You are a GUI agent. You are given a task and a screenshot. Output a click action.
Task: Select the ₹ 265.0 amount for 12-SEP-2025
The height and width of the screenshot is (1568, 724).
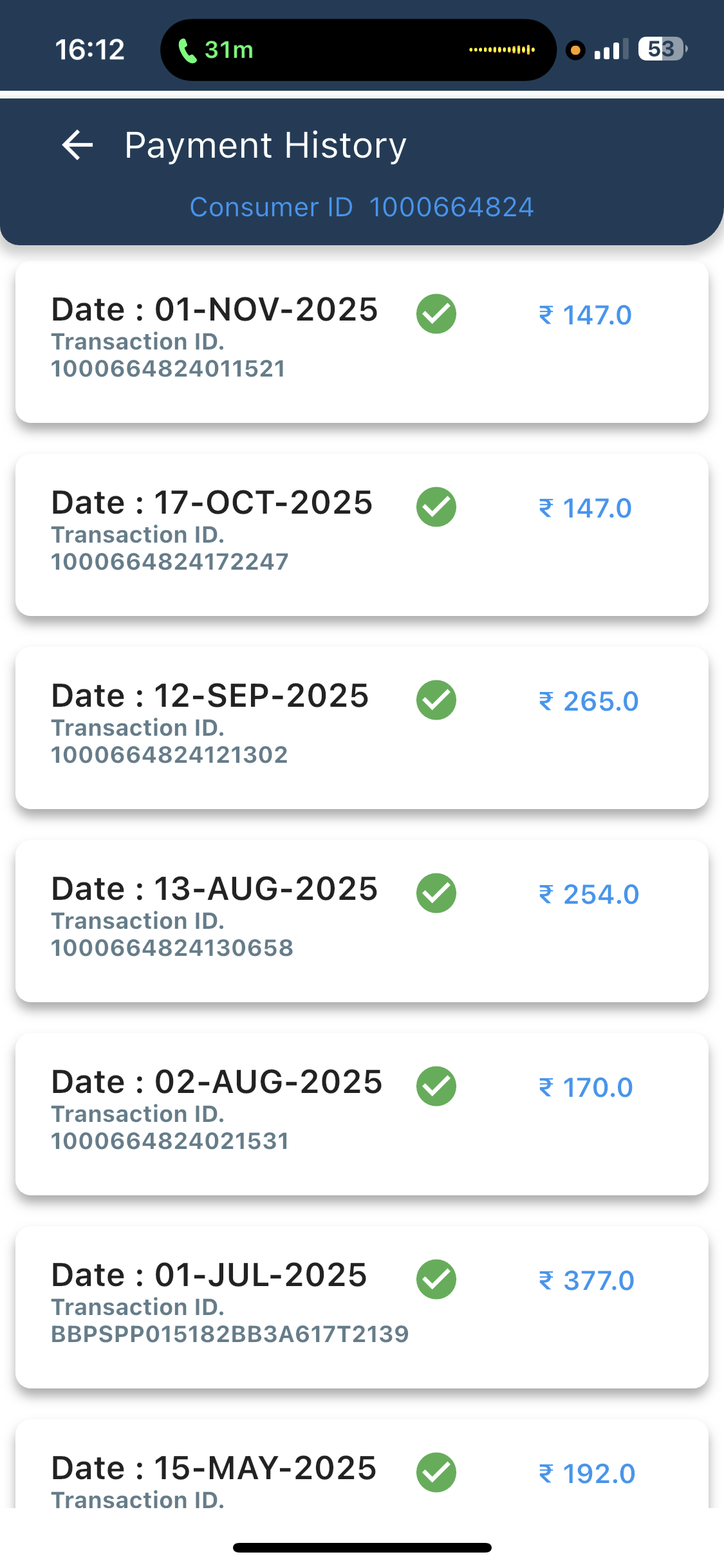(x=589, y=702)
